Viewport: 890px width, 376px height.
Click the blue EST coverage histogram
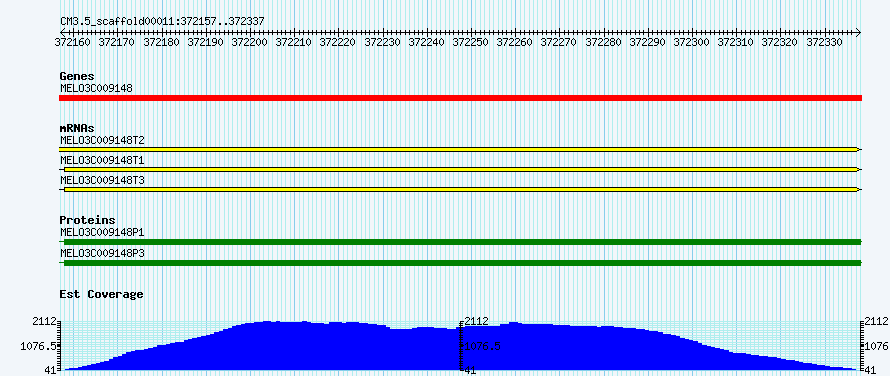(460, 346)
